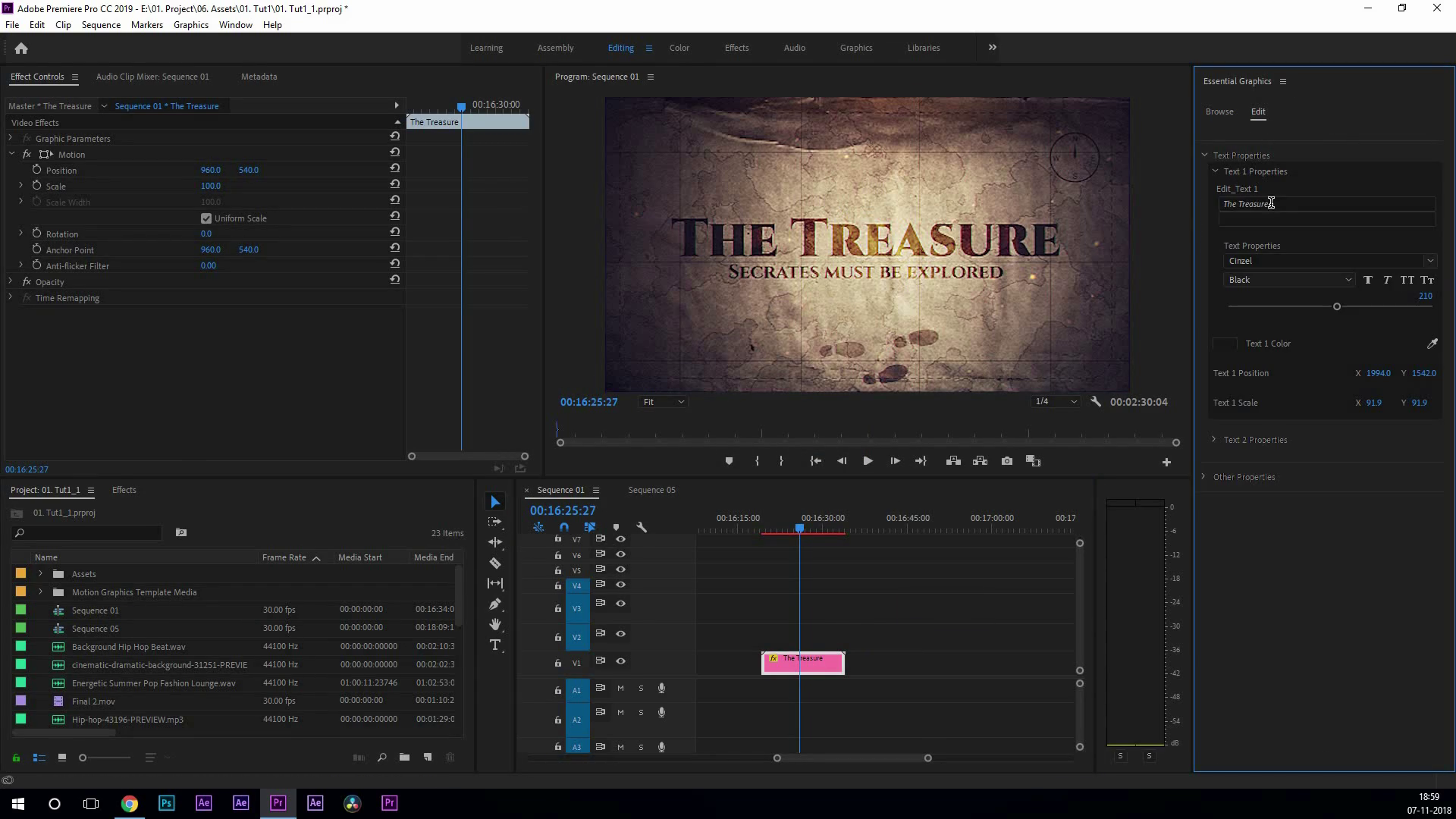Image resolution: width=1456 pixels, height=819 pixels.
Task: Click The Treasure clip on V1
Action: point(815,664)
